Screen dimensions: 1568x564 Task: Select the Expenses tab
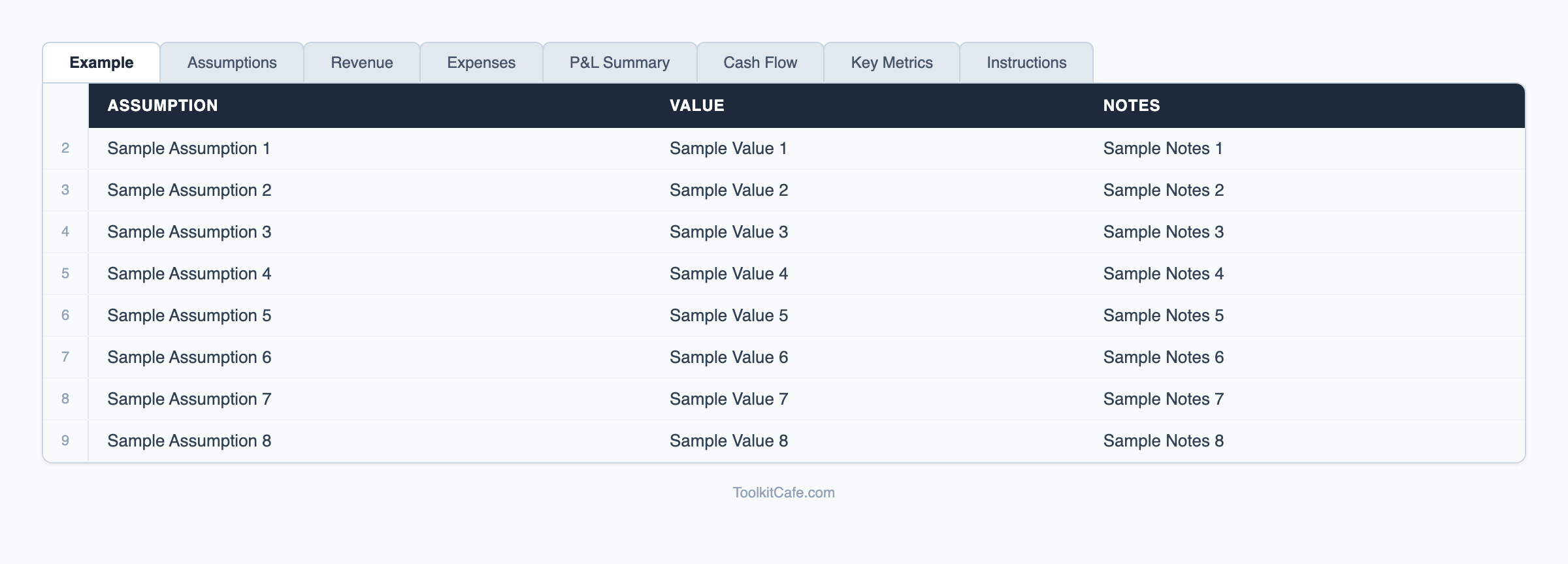[x=481, y=63]
